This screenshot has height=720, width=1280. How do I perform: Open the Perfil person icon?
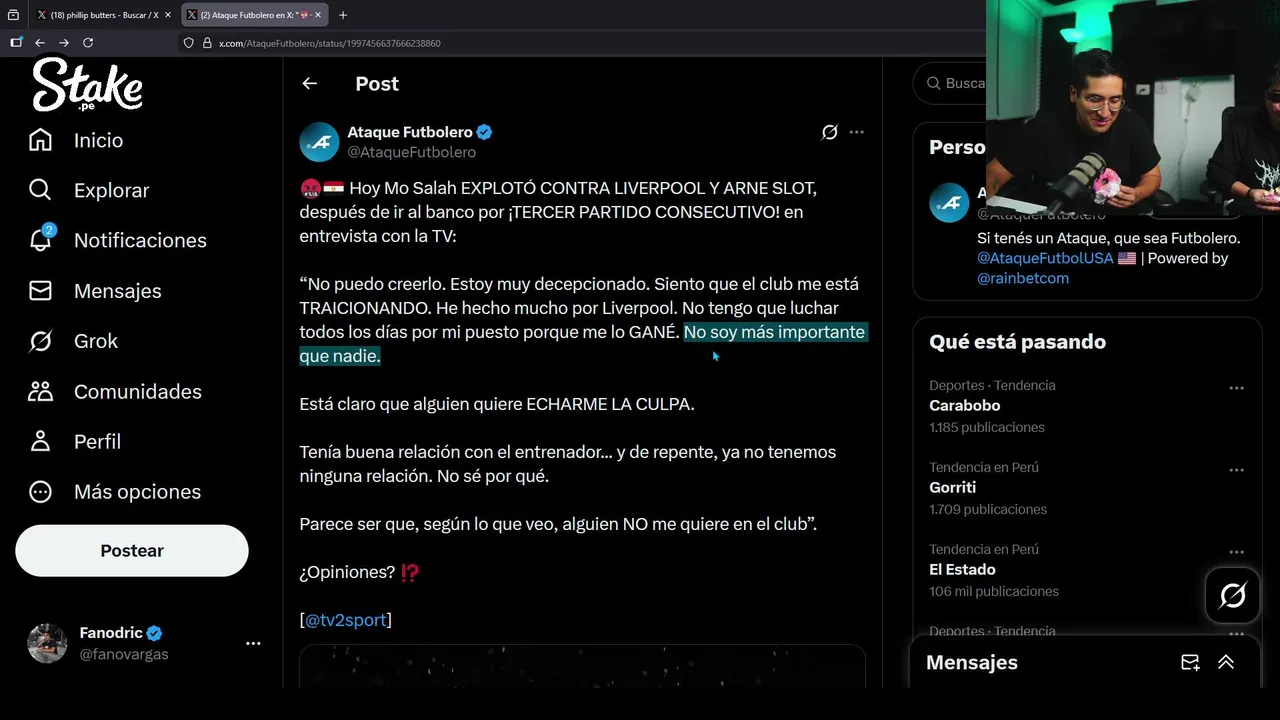click(x=40, y=441)
